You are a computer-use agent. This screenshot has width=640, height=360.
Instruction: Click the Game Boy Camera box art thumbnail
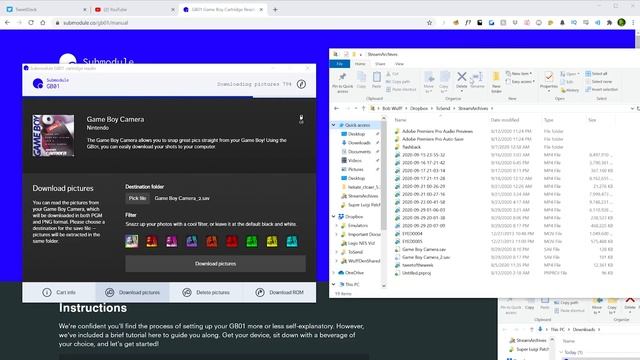(53, 136)
